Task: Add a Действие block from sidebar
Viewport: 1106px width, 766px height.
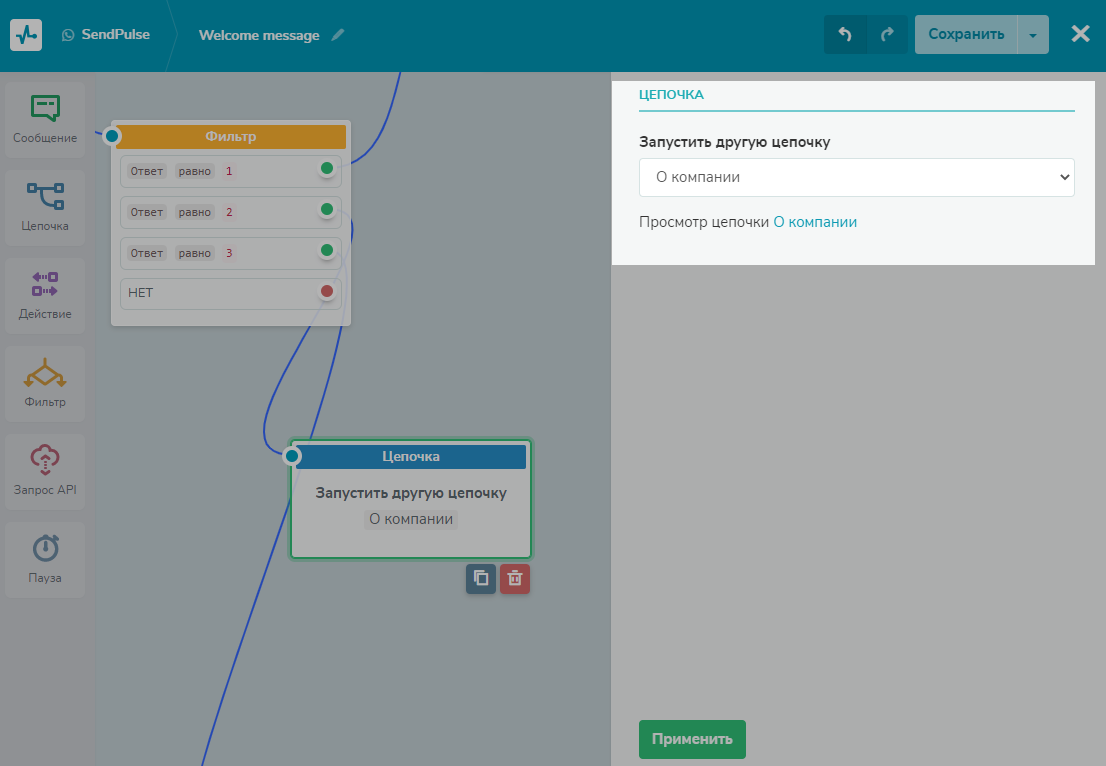Action: (45, 296)
